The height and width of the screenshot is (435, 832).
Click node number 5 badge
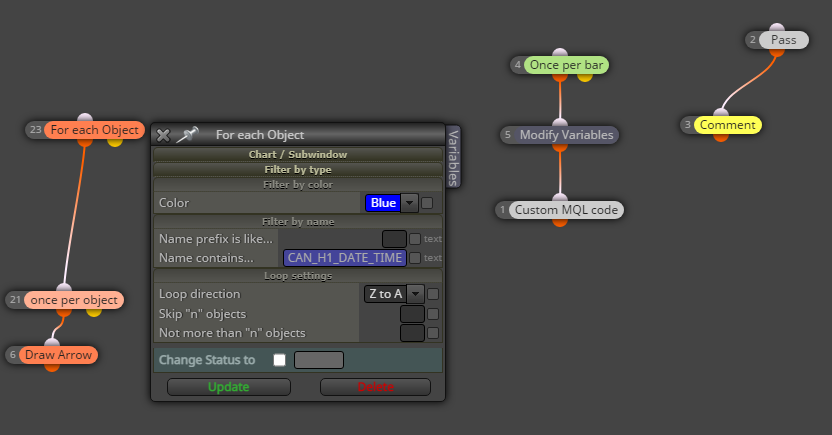(x=508, y=135)
